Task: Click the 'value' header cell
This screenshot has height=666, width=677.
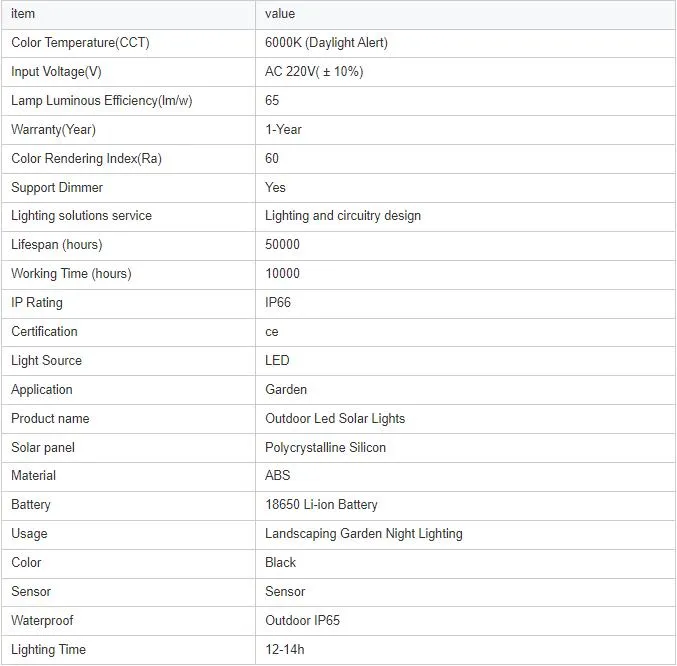Action: click(280, 14)
